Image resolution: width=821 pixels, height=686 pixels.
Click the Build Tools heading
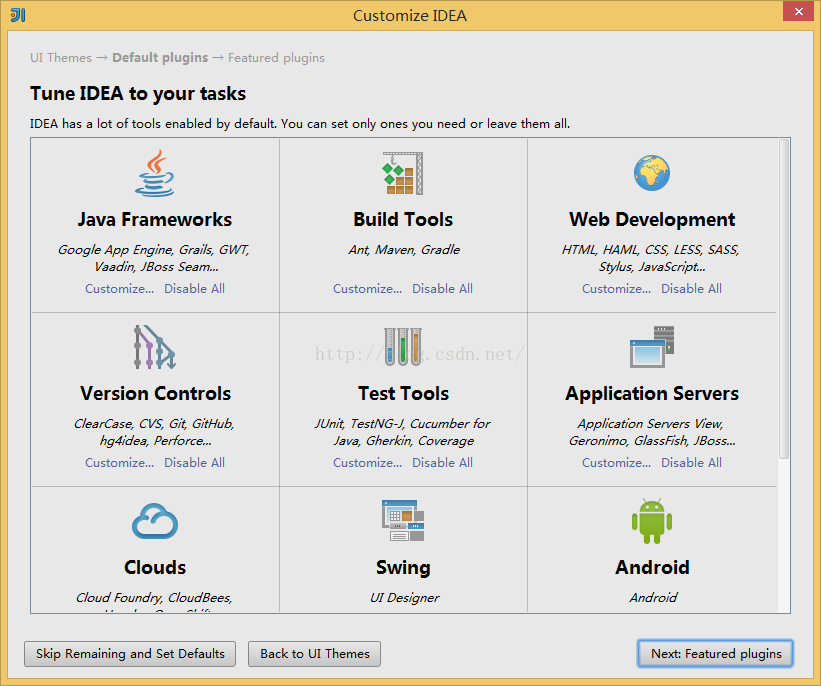click(x=403, y=219)
